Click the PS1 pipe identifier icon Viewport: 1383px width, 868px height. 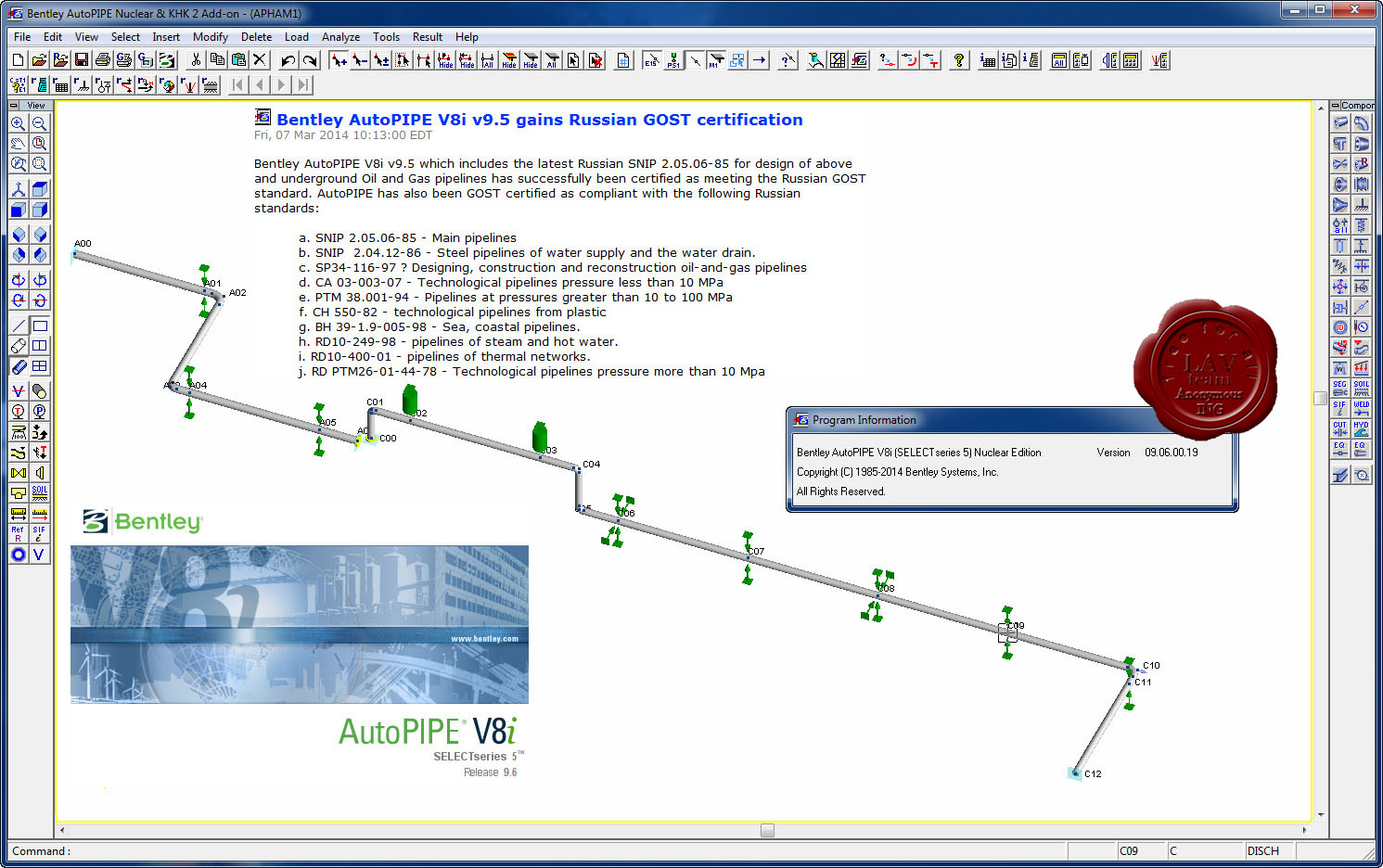pos(673,60)
